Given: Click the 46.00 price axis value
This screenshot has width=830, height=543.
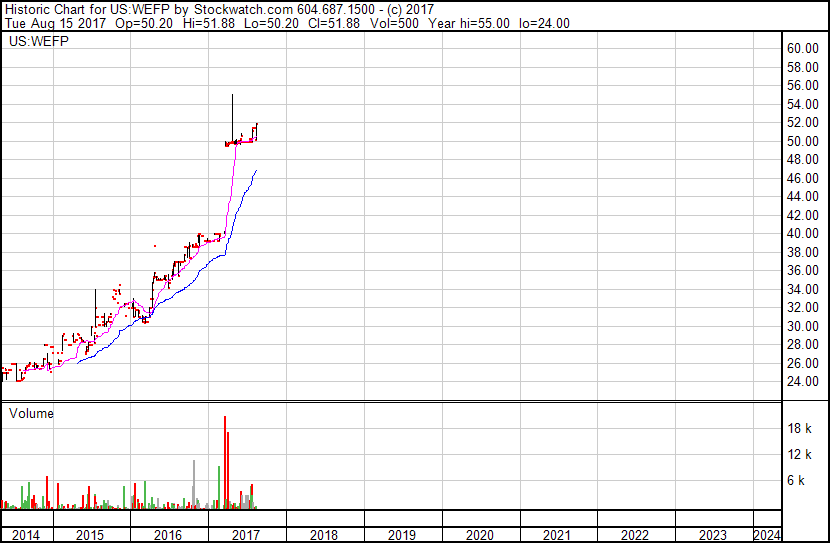Looking at the screenshot, I should click(x=802, y=178).
